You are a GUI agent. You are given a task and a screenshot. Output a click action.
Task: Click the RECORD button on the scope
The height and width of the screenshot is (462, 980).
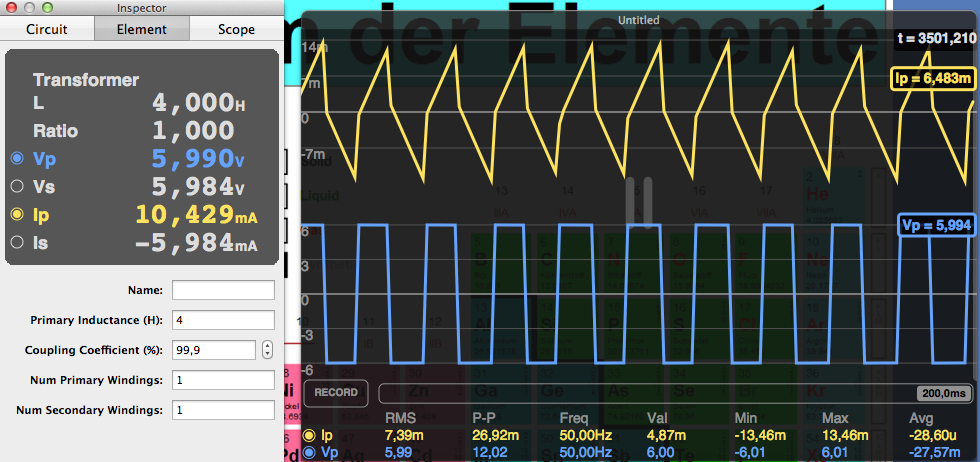coord(336,393)
